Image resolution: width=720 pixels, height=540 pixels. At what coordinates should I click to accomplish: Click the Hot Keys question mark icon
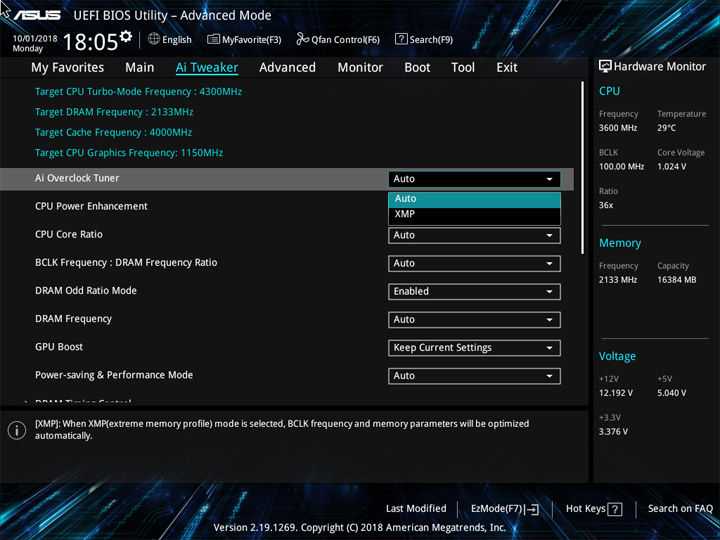click(x=614, y=509)
